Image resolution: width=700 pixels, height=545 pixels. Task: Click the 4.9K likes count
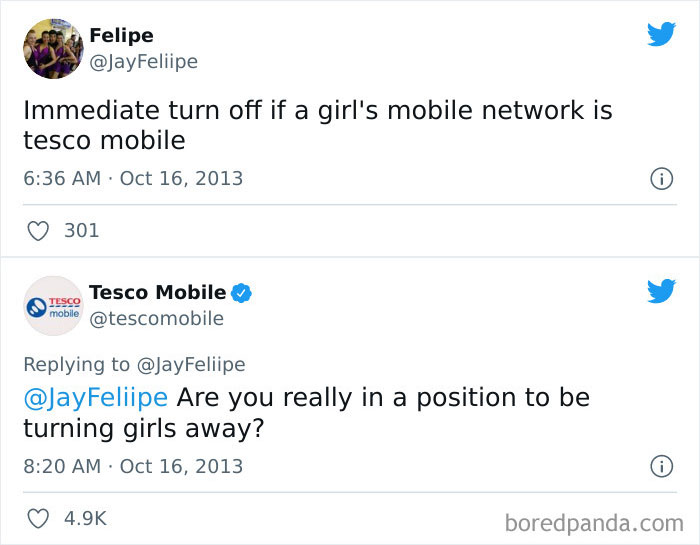coord(85,518)
